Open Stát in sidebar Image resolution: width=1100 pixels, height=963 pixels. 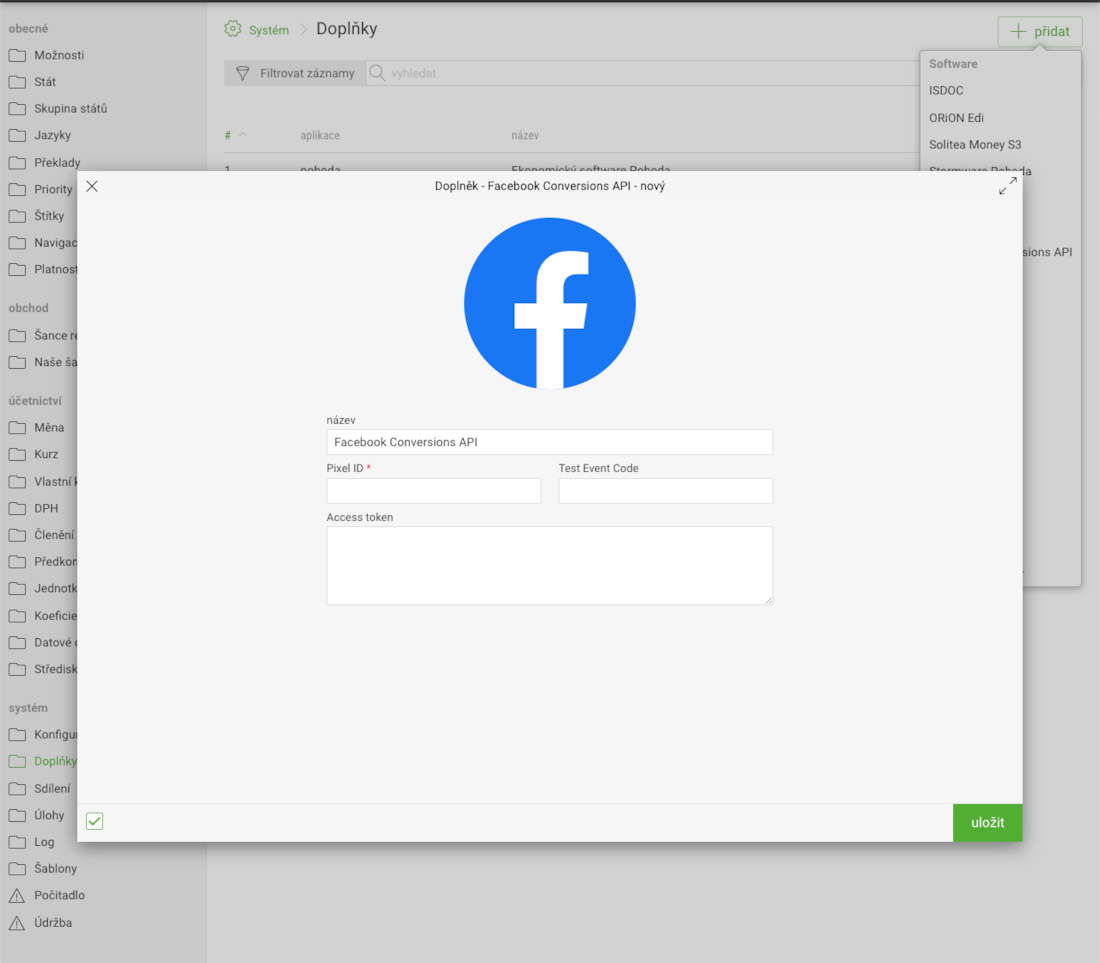(45, 82)
